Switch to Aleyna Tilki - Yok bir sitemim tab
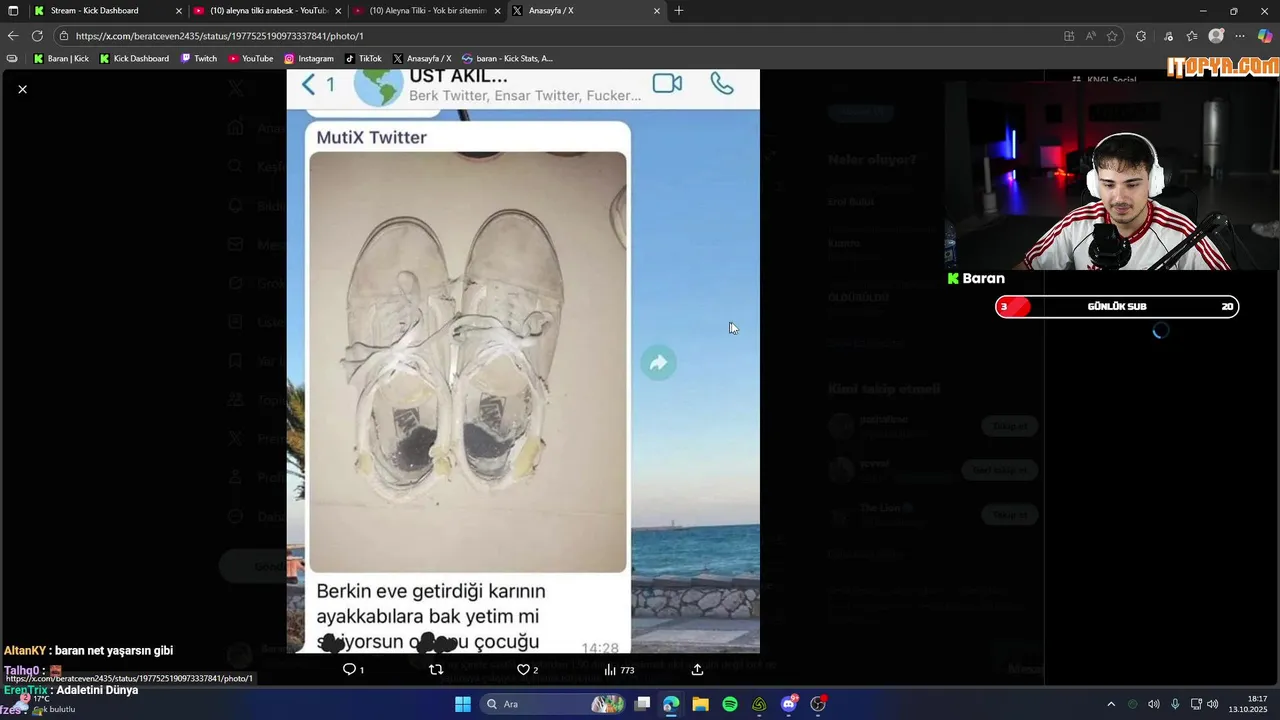1280x720 pixels. click(427, 10)
